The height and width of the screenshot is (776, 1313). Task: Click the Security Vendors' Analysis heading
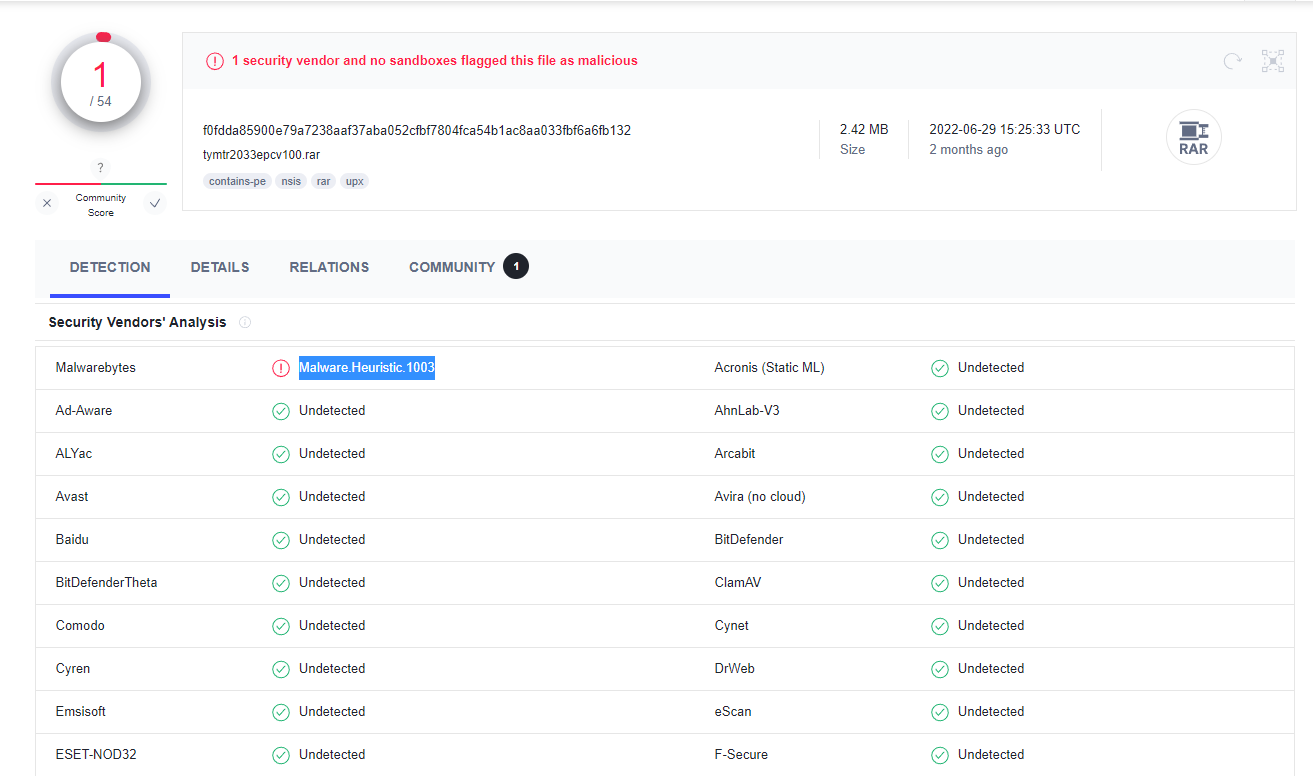point(137,322)
